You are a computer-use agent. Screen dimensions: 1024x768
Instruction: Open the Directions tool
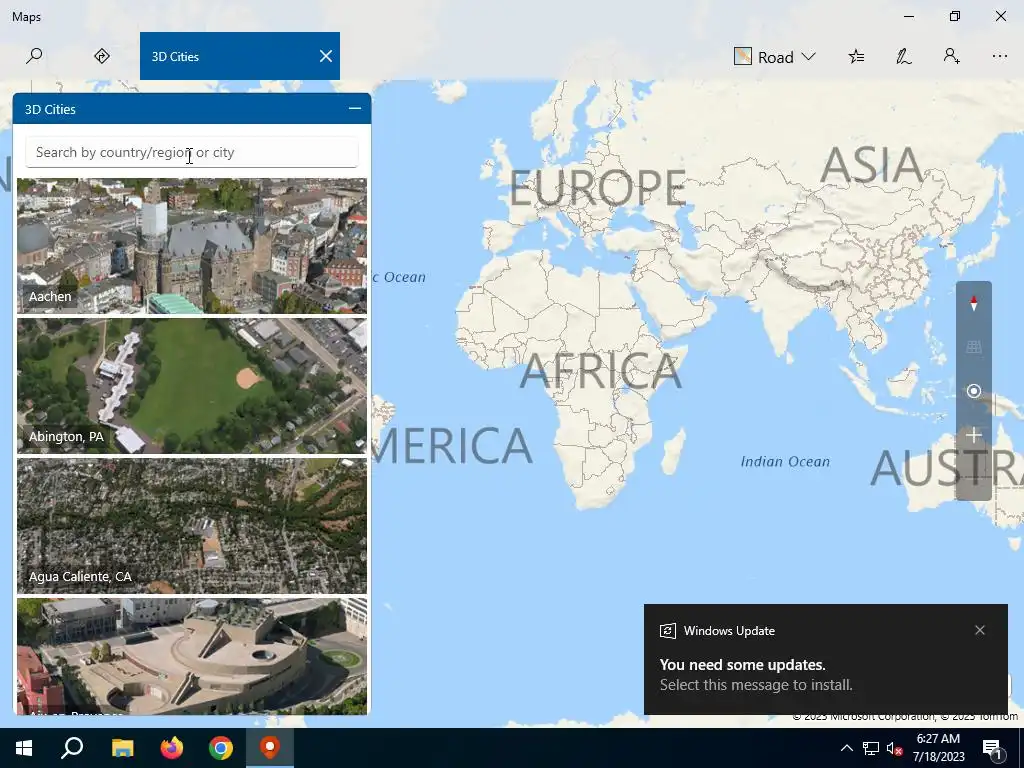pos(102,56)
